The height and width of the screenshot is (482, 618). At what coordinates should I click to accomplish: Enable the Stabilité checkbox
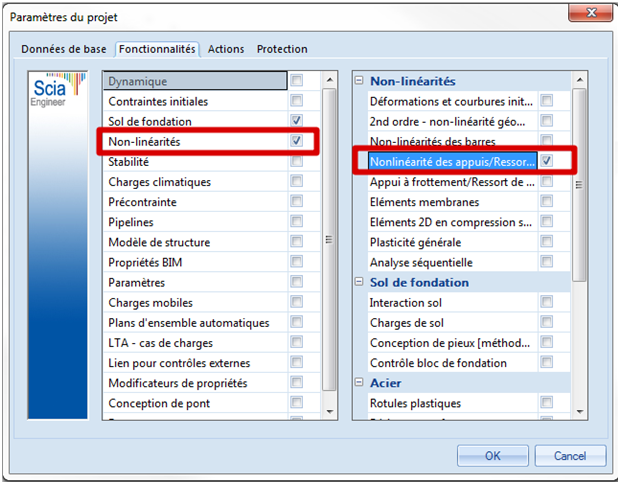click(297, 161)
